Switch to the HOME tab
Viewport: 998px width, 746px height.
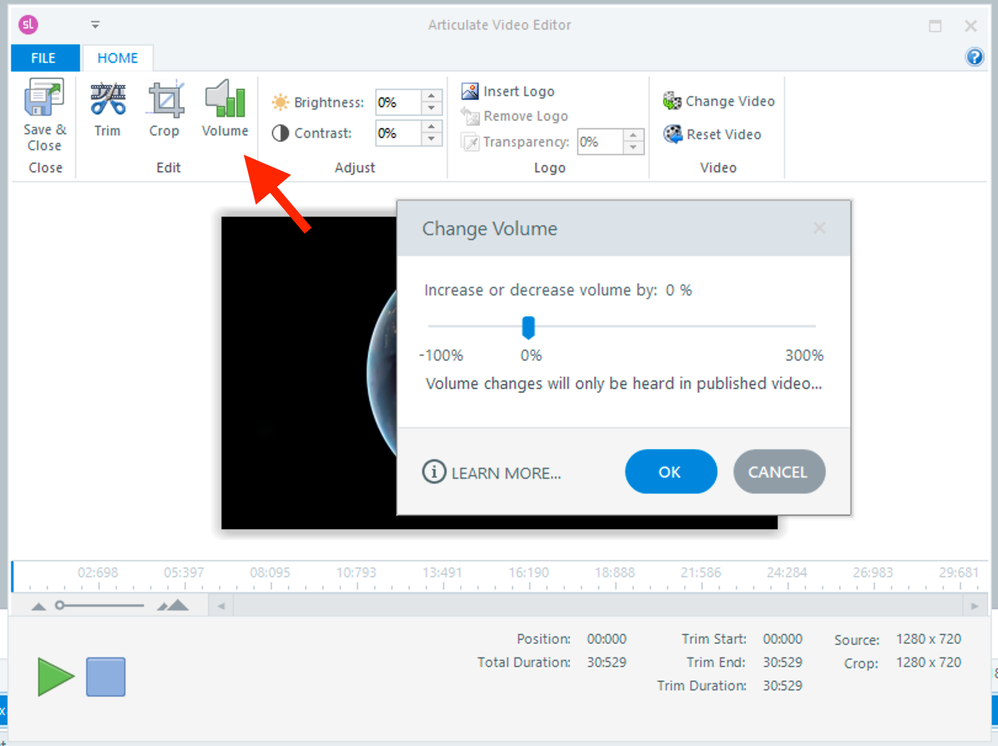click(118, 58)
